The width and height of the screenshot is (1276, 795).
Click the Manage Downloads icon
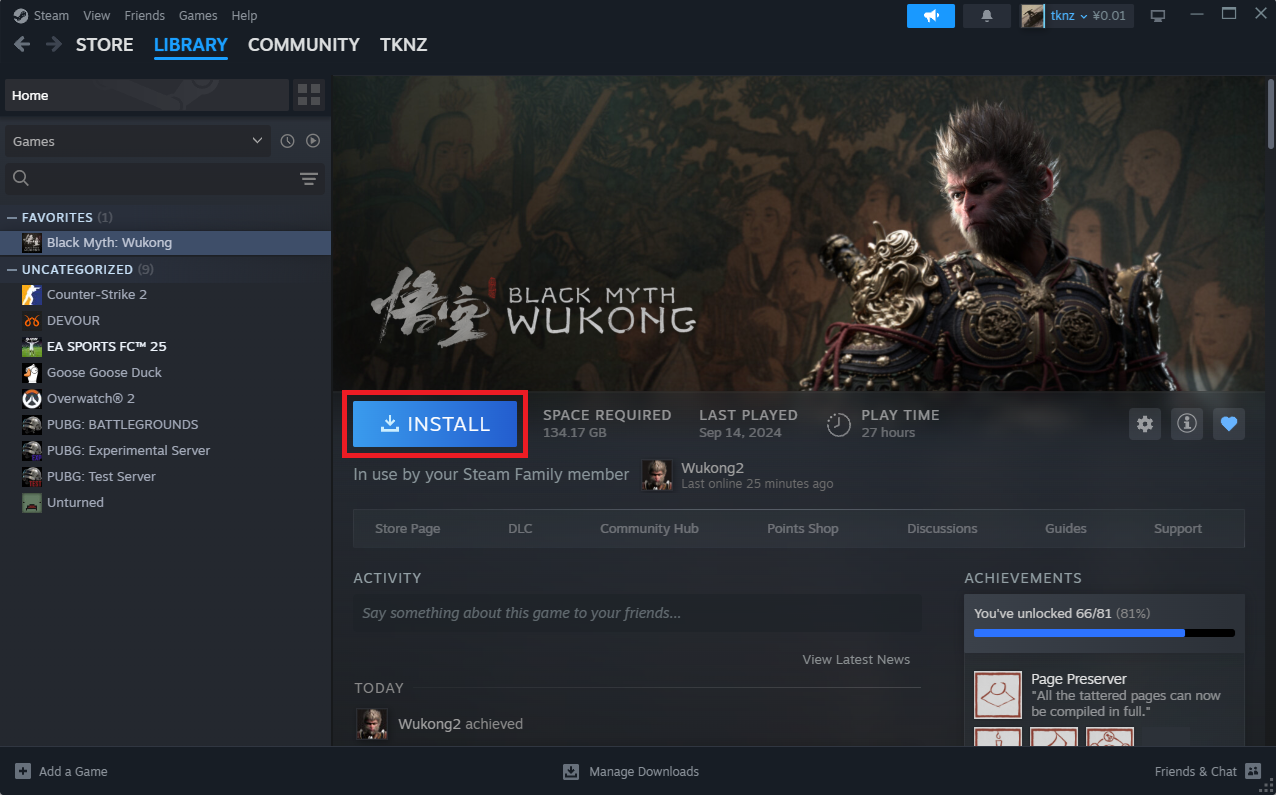tap(570, 771)
